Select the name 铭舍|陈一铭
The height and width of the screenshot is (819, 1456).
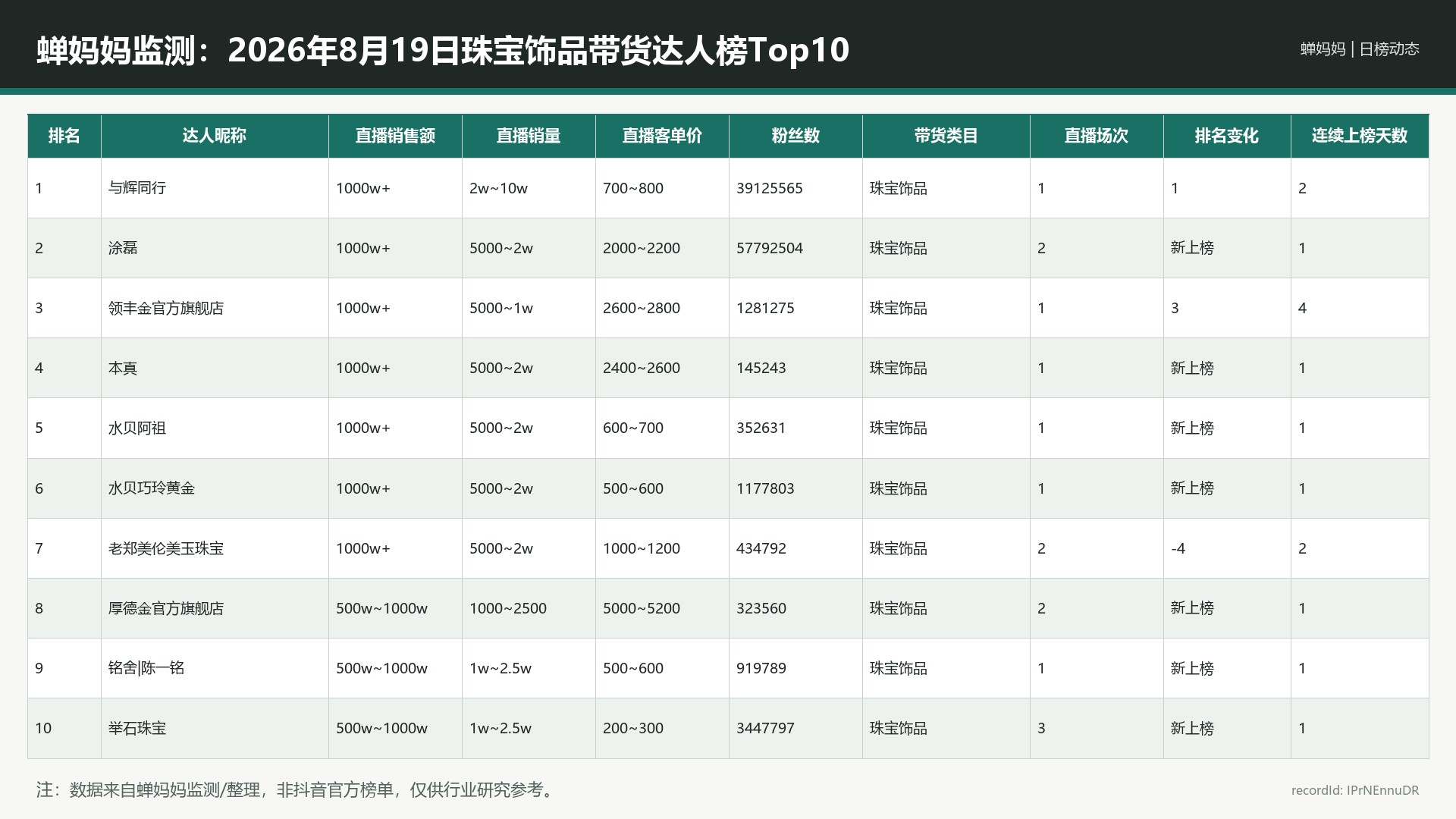(x=146, y=668)
